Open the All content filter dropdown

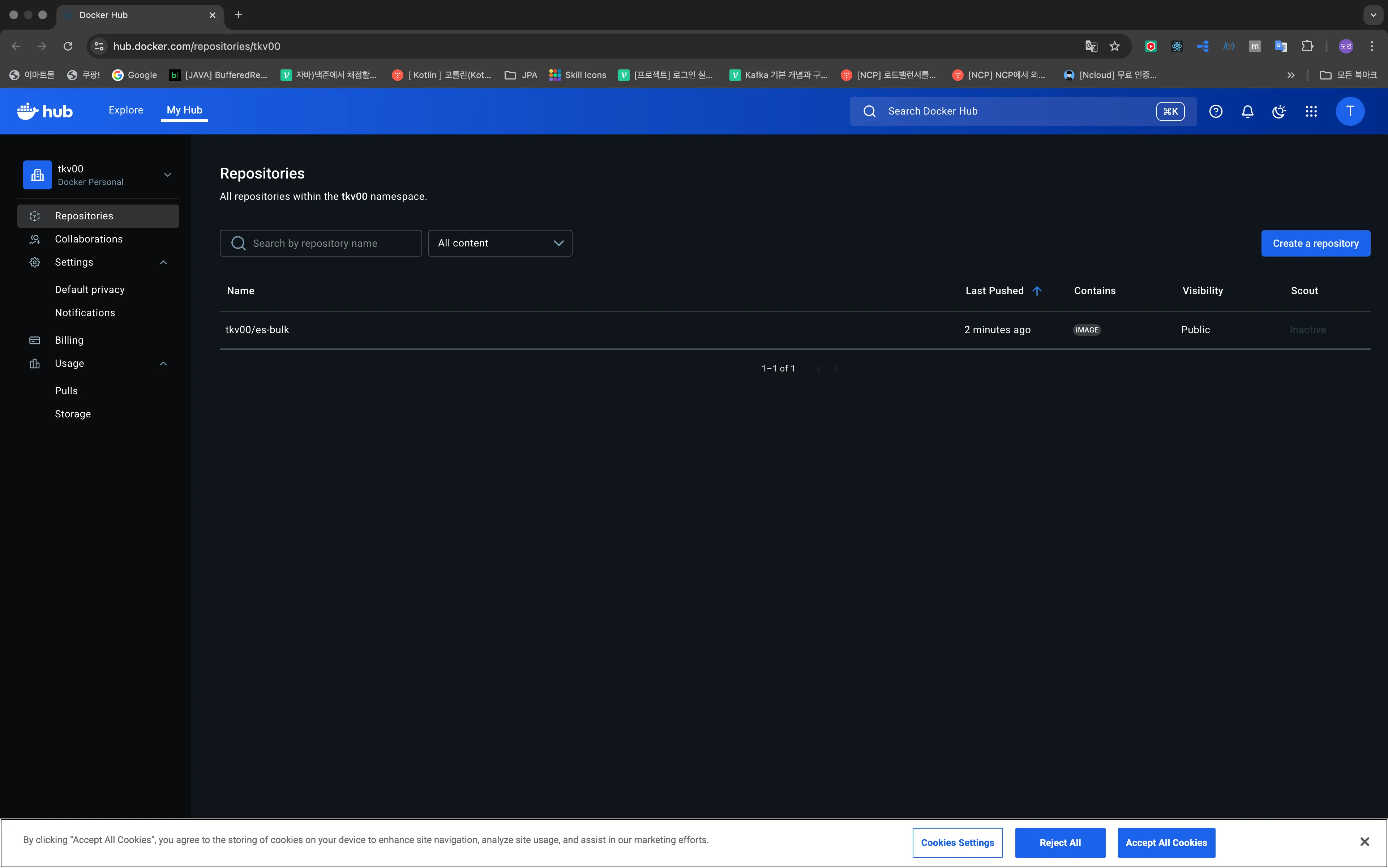(500, 244)
